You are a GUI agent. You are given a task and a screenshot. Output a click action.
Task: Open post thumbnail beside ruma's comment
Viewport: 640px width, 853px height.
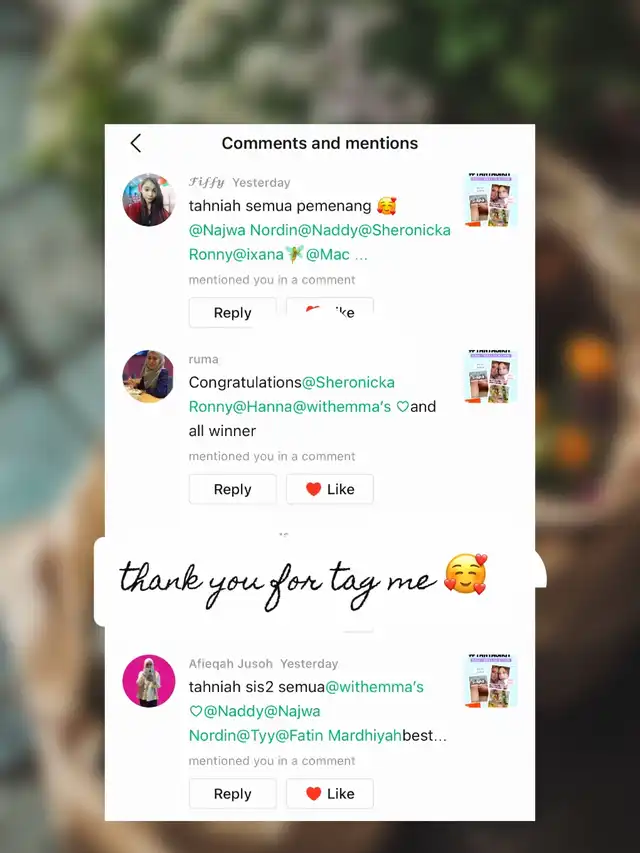pyautogui.click(x=490, y=376)
